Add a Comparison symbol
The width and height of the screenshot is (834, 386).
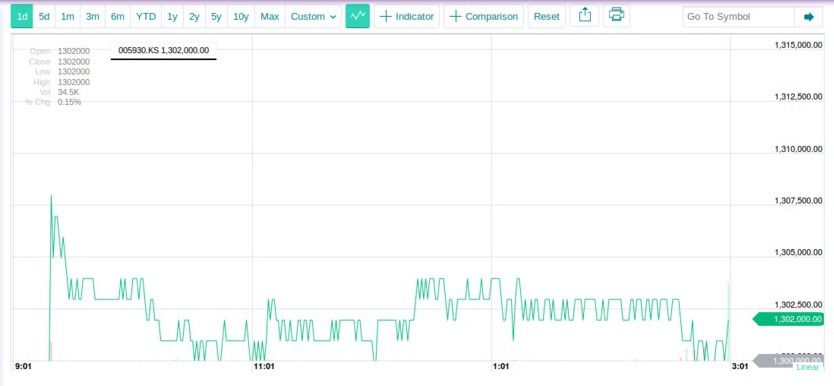tap(483, 16)
